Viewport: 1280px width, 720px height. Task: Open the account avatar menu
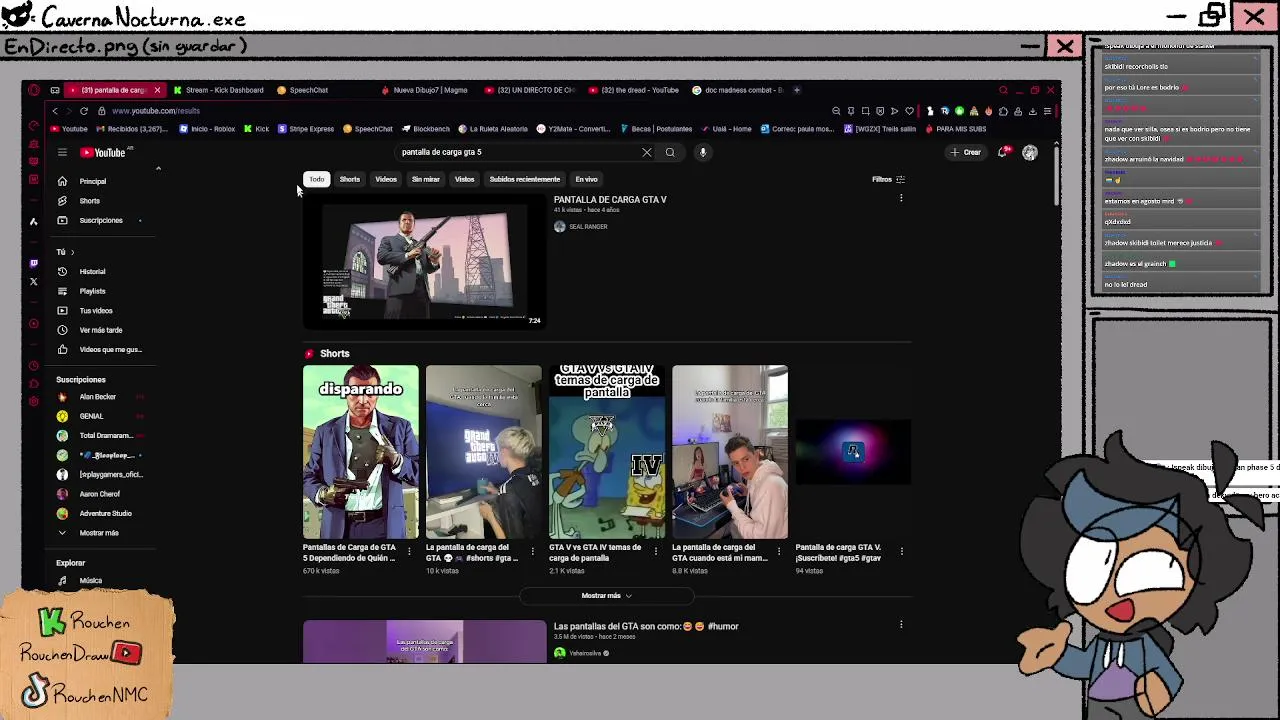click(1030, 152)
